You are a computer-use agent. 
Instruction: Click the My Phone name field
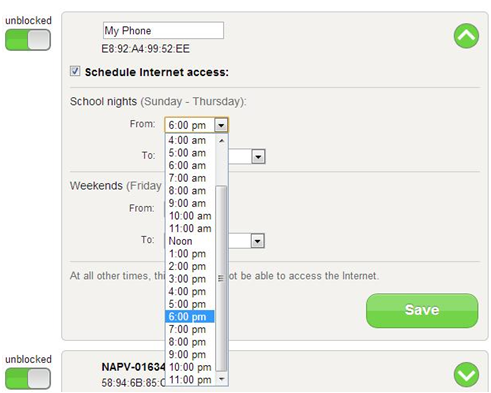[x=163, y=31]
